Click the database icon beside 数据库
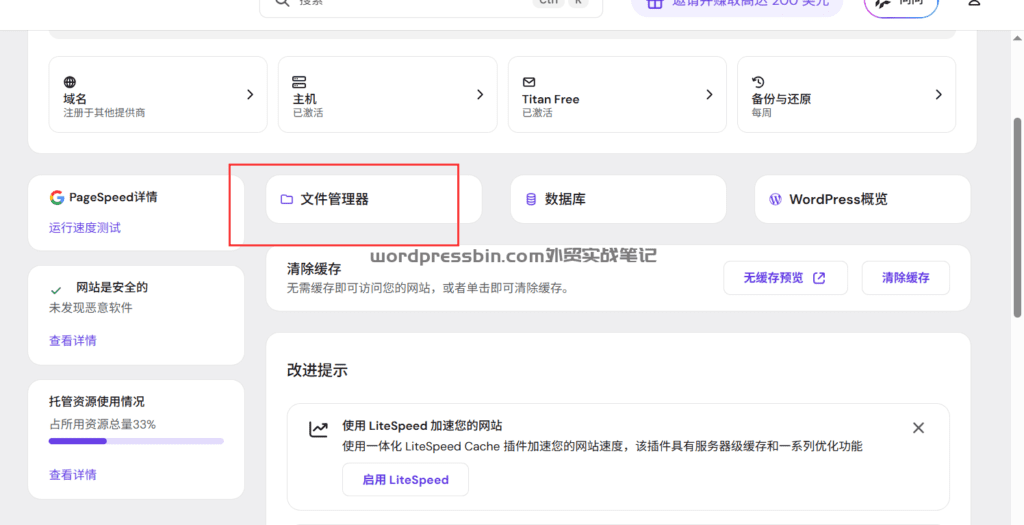 click(x=531, y=199)
